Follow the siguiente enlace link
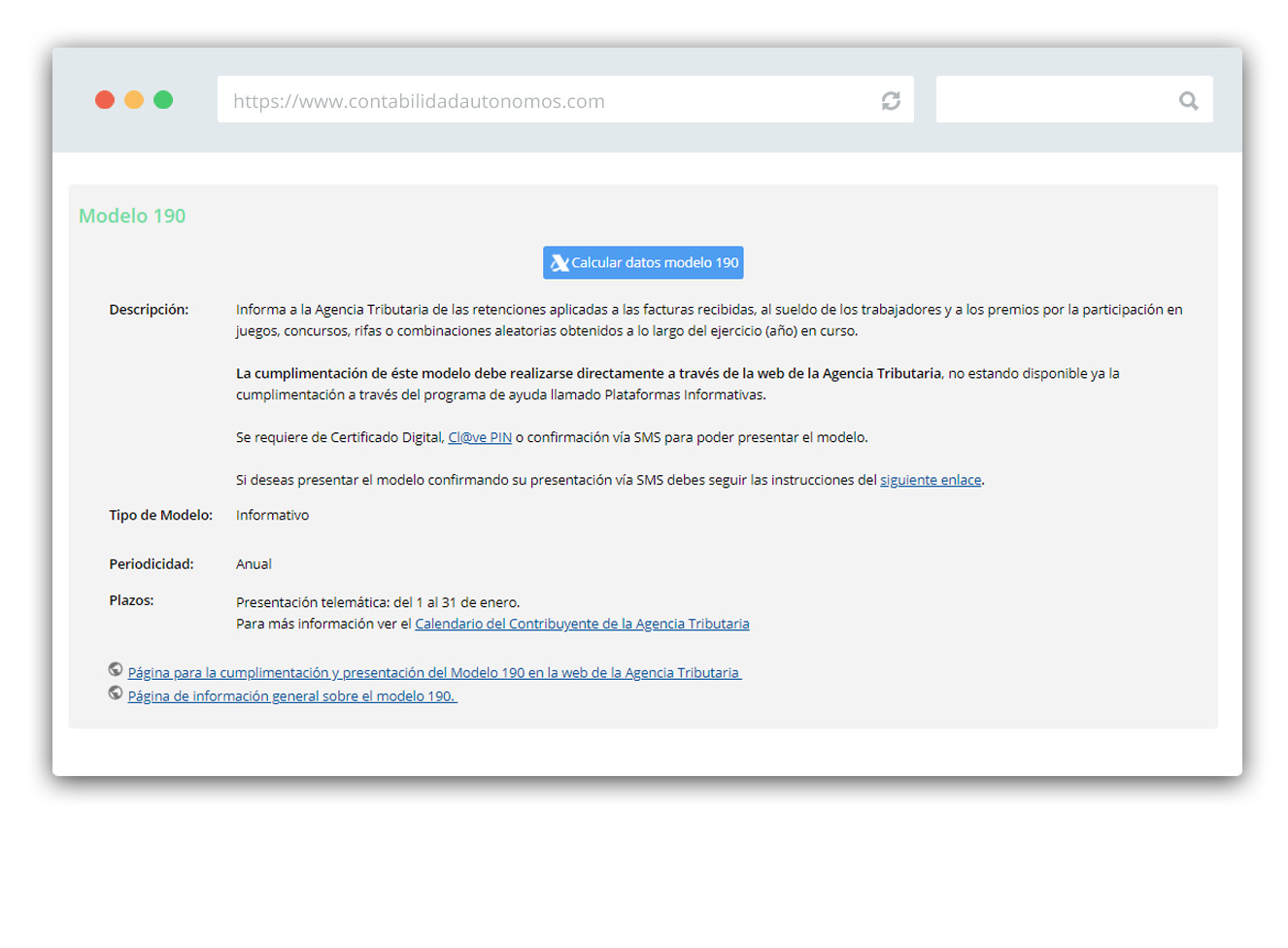 point(931,481)
